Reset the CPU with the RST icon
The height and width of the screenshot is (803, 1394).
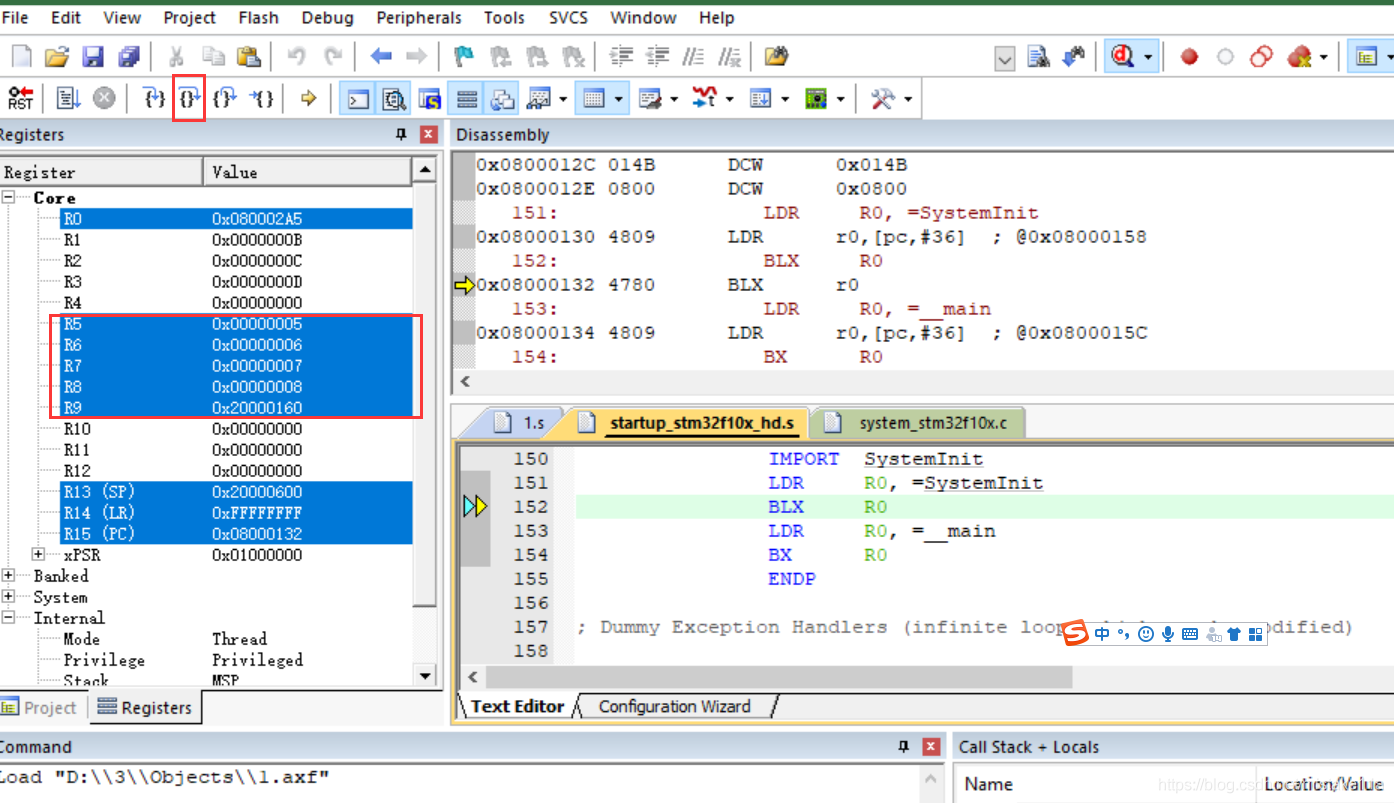coord(20,98)
